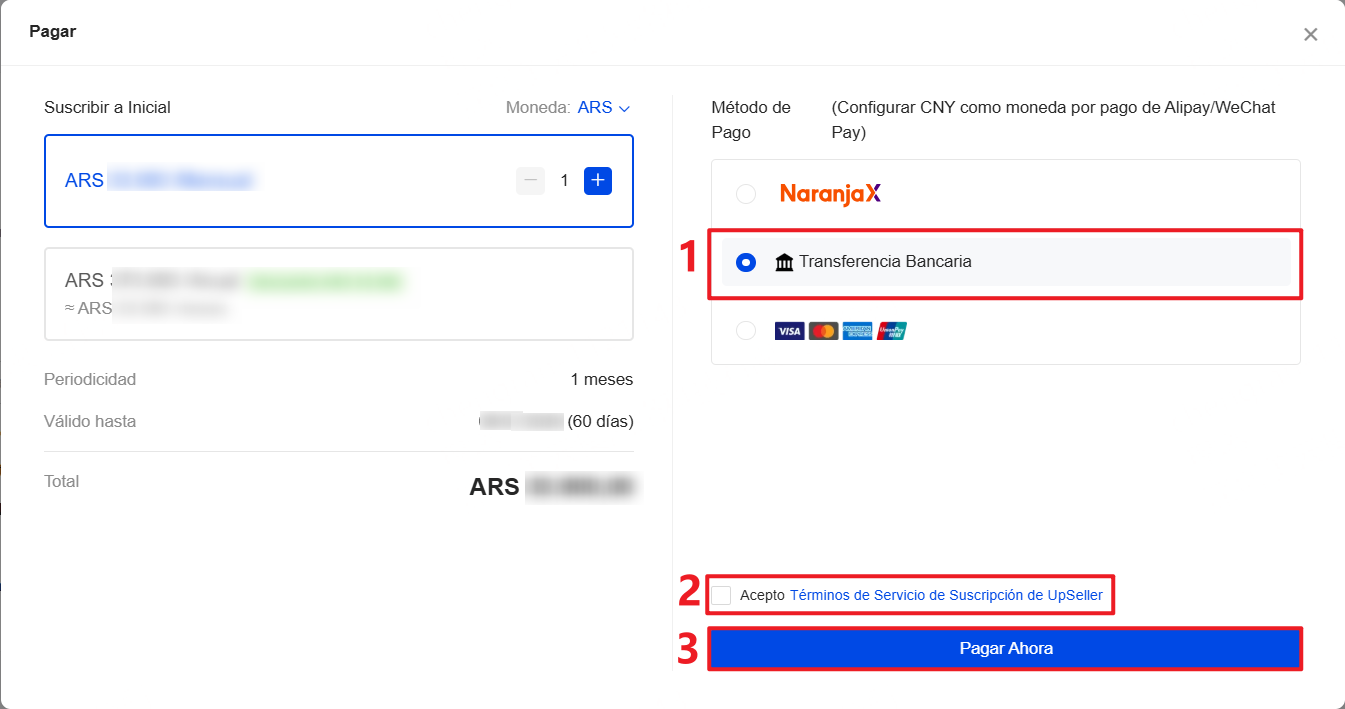Screen dimensions: 1345x709
Task: Click the American Express icon
Action: point(857,331)
